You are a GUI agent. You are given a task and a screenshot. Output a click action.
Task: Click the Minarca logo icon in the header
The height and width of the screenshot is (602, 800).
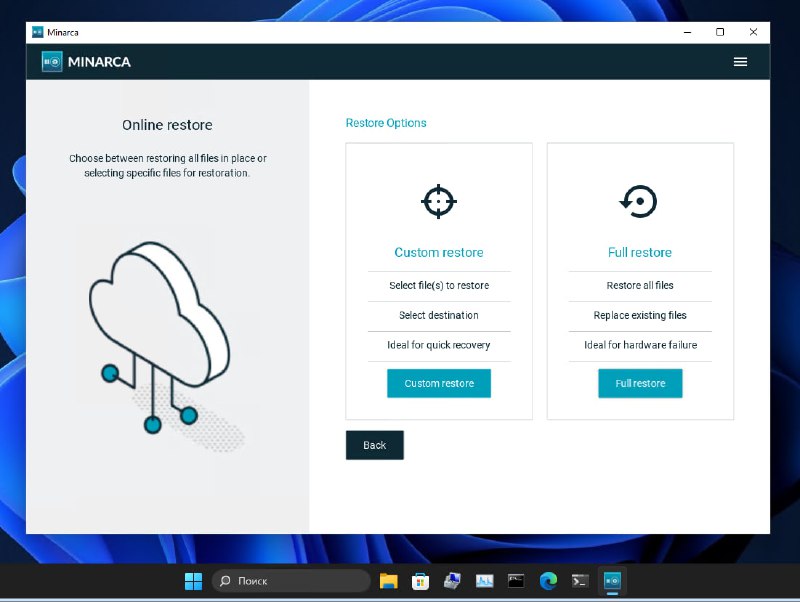point(52,62)
